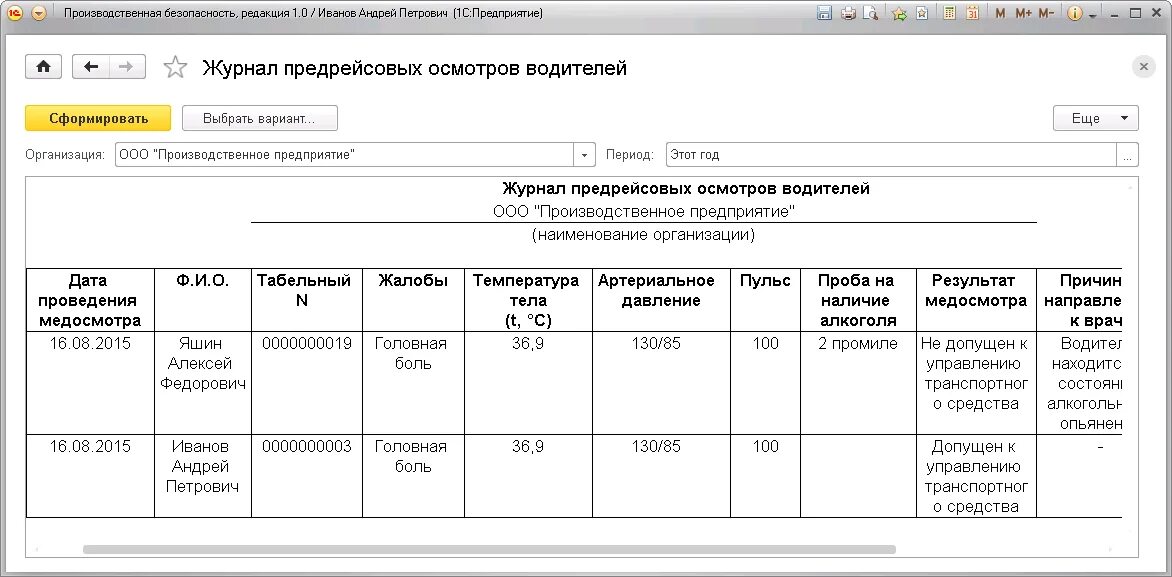Viewport: 1172px width, 577px height.
Task: Select Не допущен к управлению cell
Action: [x=976, y=383]
